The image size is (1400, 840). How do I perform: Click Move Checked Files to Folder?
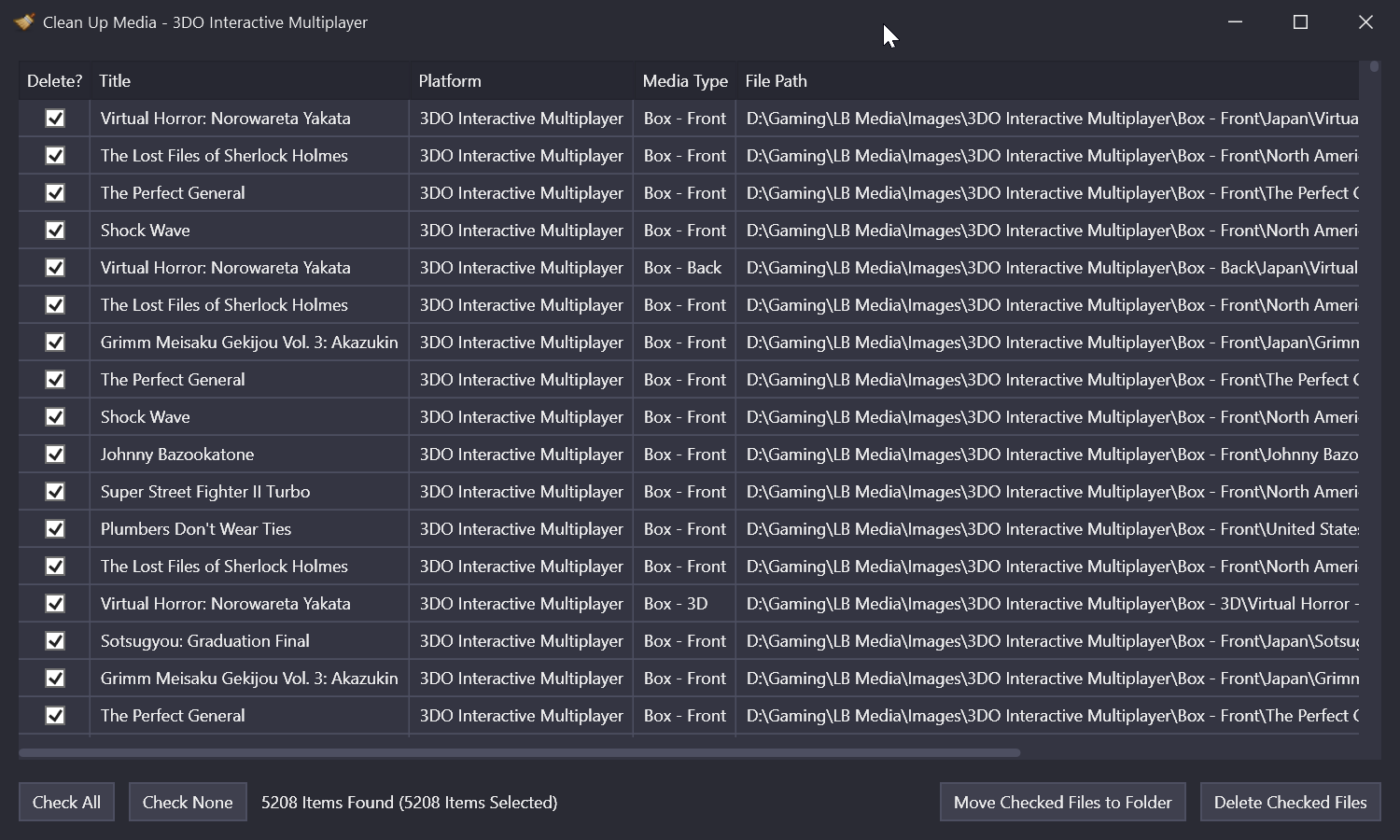click(x=1062, y=803)
